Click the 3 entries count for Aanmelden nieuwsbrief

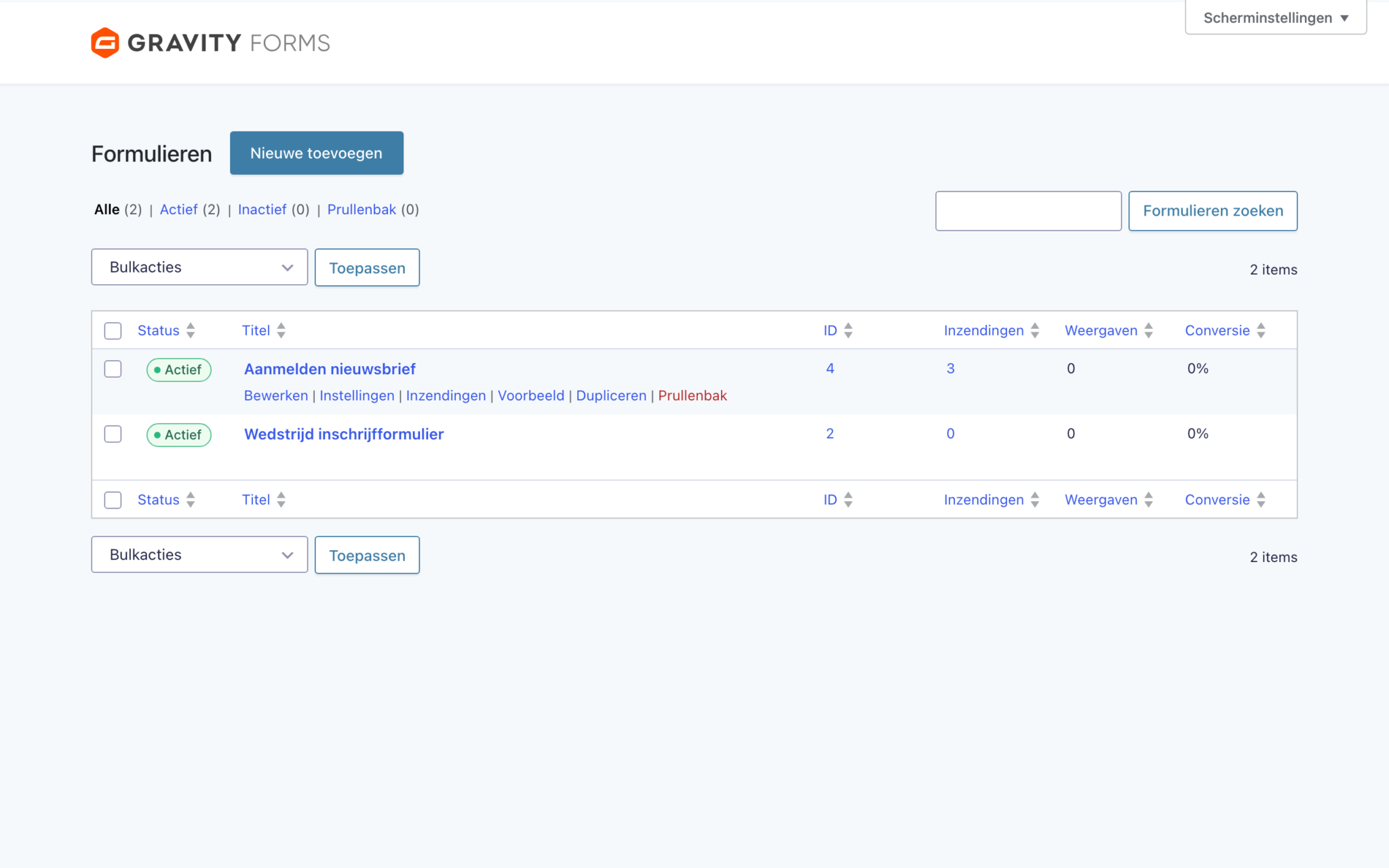tap(950, 368)
